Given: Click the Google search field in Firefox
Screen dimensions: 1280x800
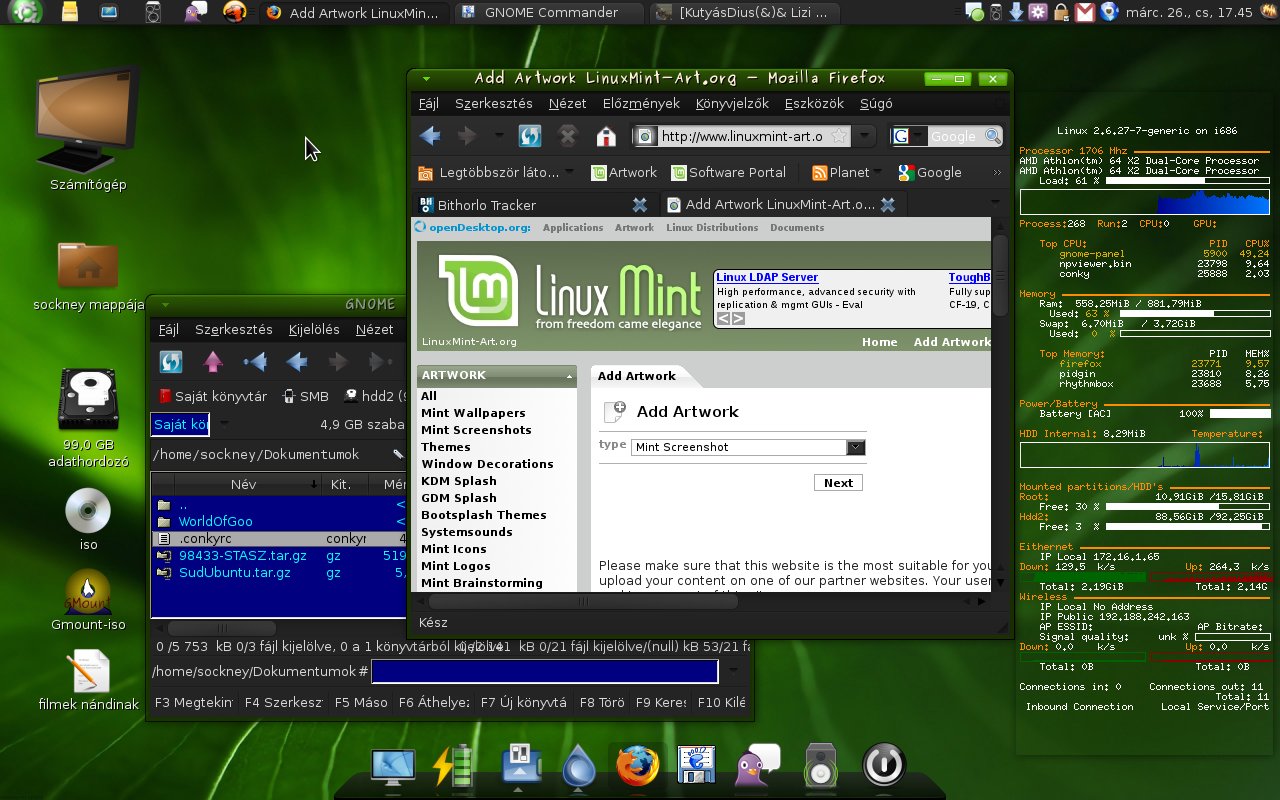Looking at the screenshot, I should tap(954, 136).
